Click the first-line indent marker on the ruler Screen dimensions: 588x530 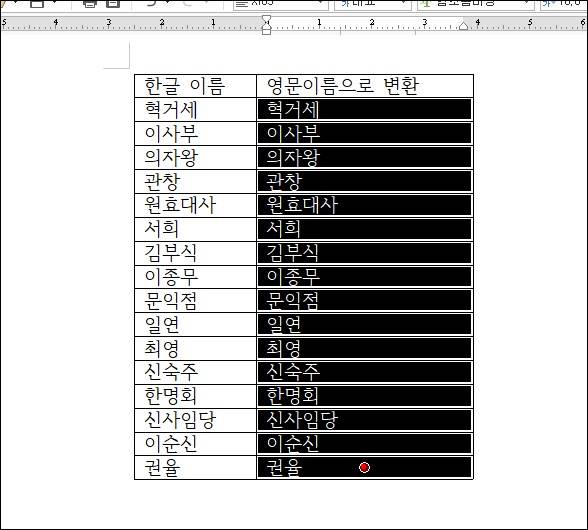coord(266,18)
